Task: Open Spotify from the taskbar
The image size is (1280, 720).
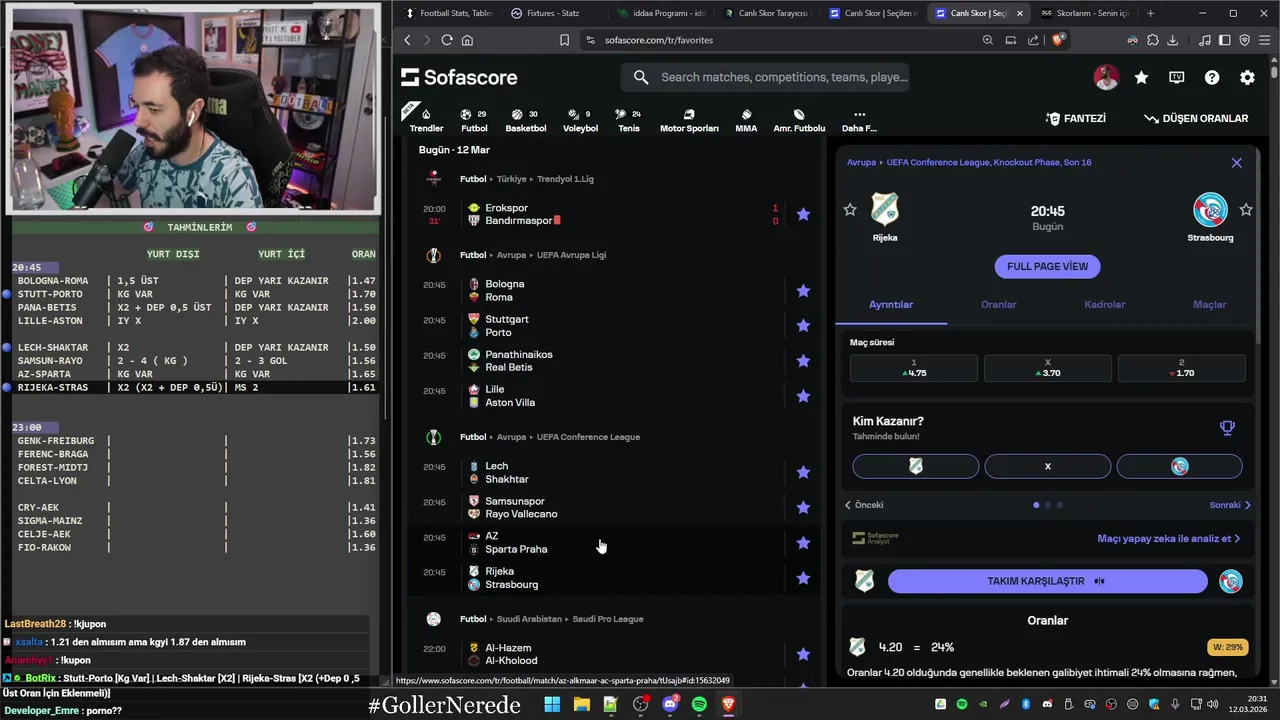Action: [699, 705]
